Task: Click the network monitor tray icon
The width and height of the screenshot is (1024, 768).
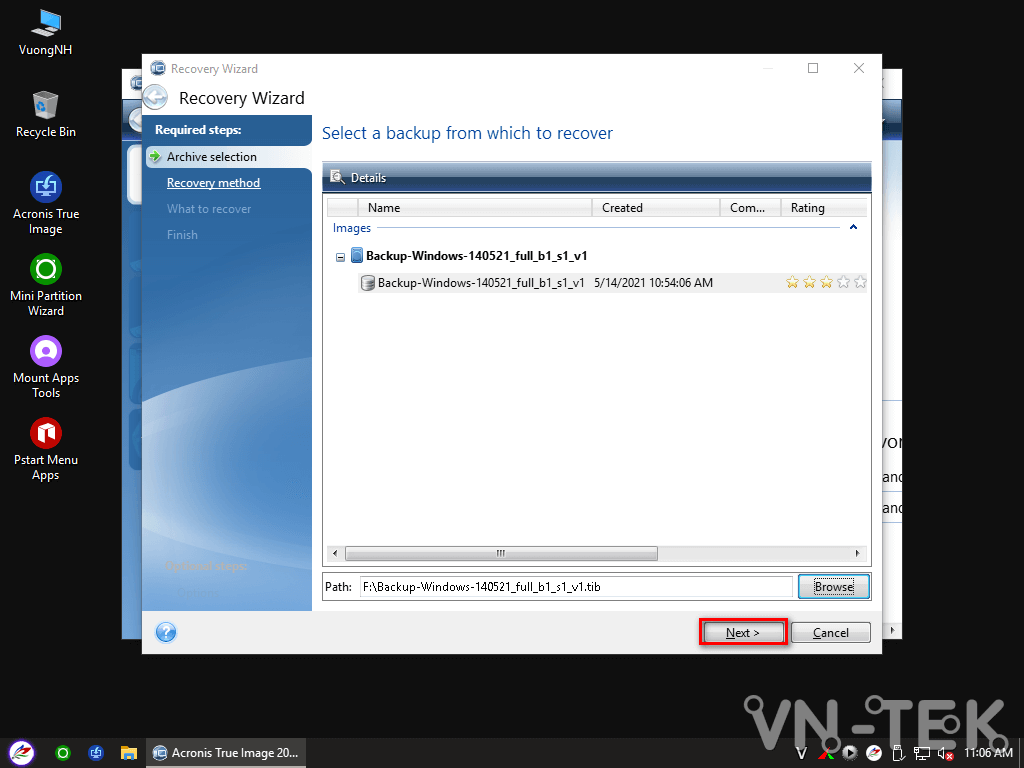Action: pos(921,754)
